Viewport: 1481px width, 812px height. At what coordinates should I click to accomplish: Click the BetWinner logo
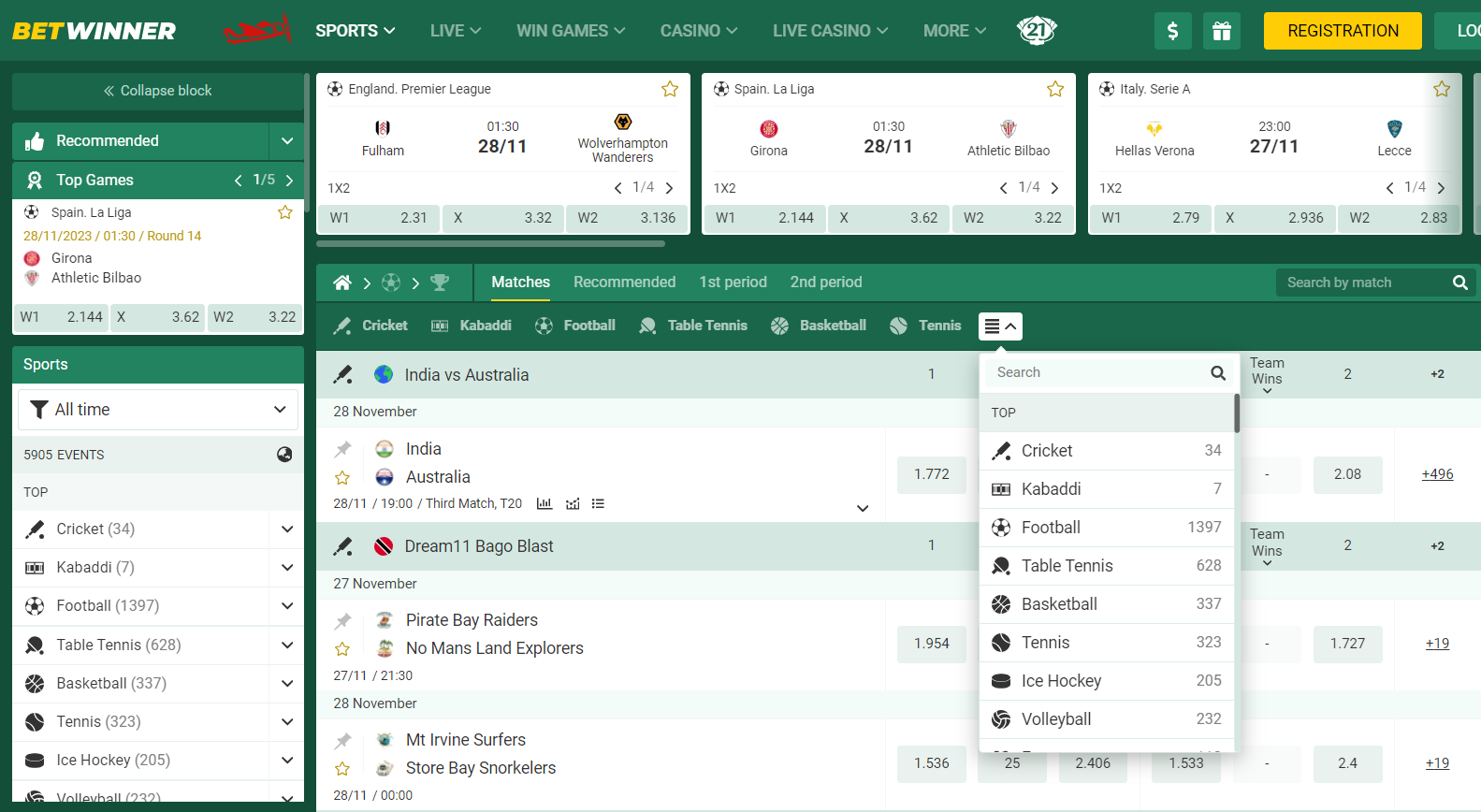click(x=94, y=31)
